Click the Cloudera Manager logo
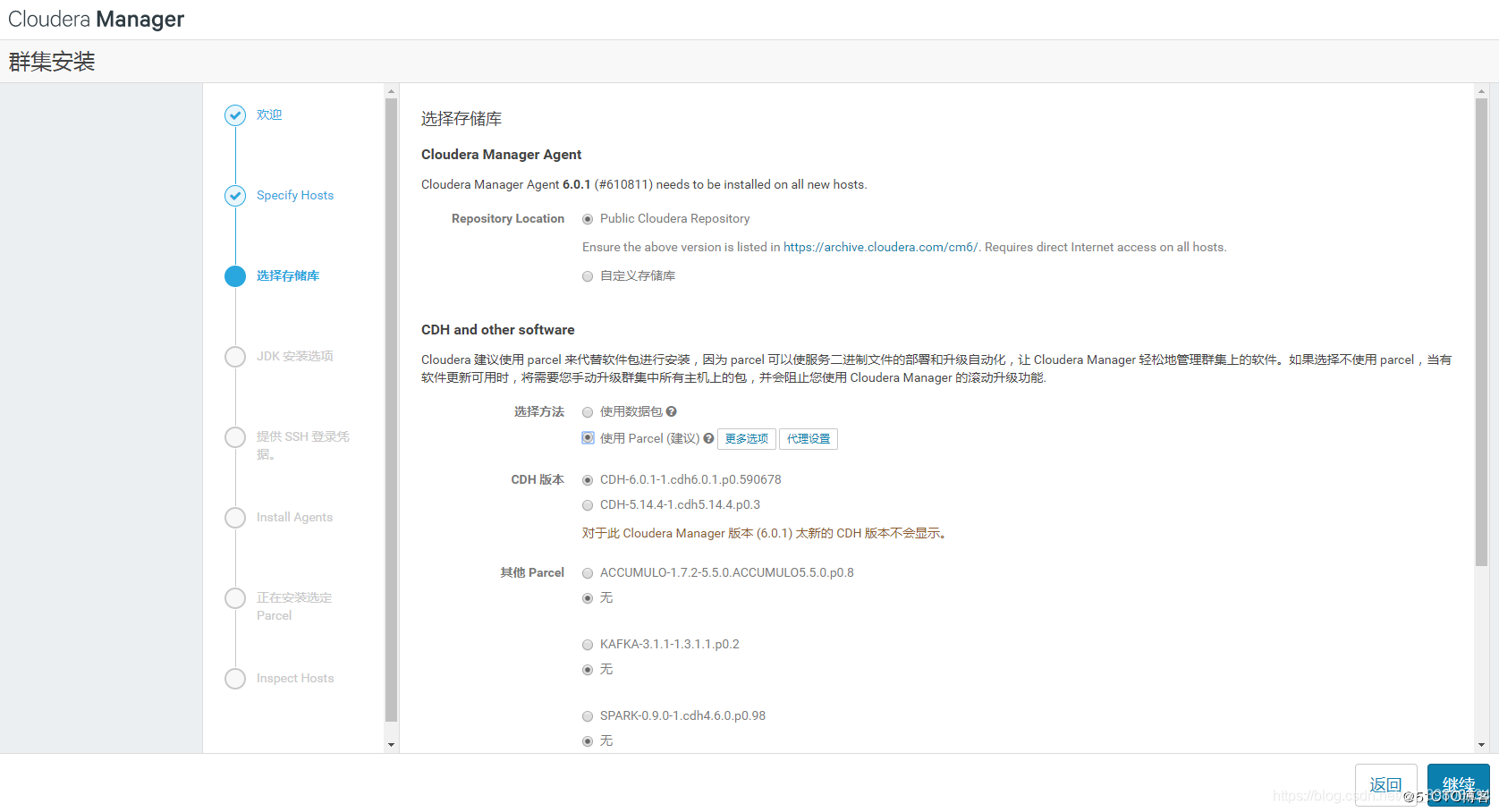 click(x=96, y=19)
